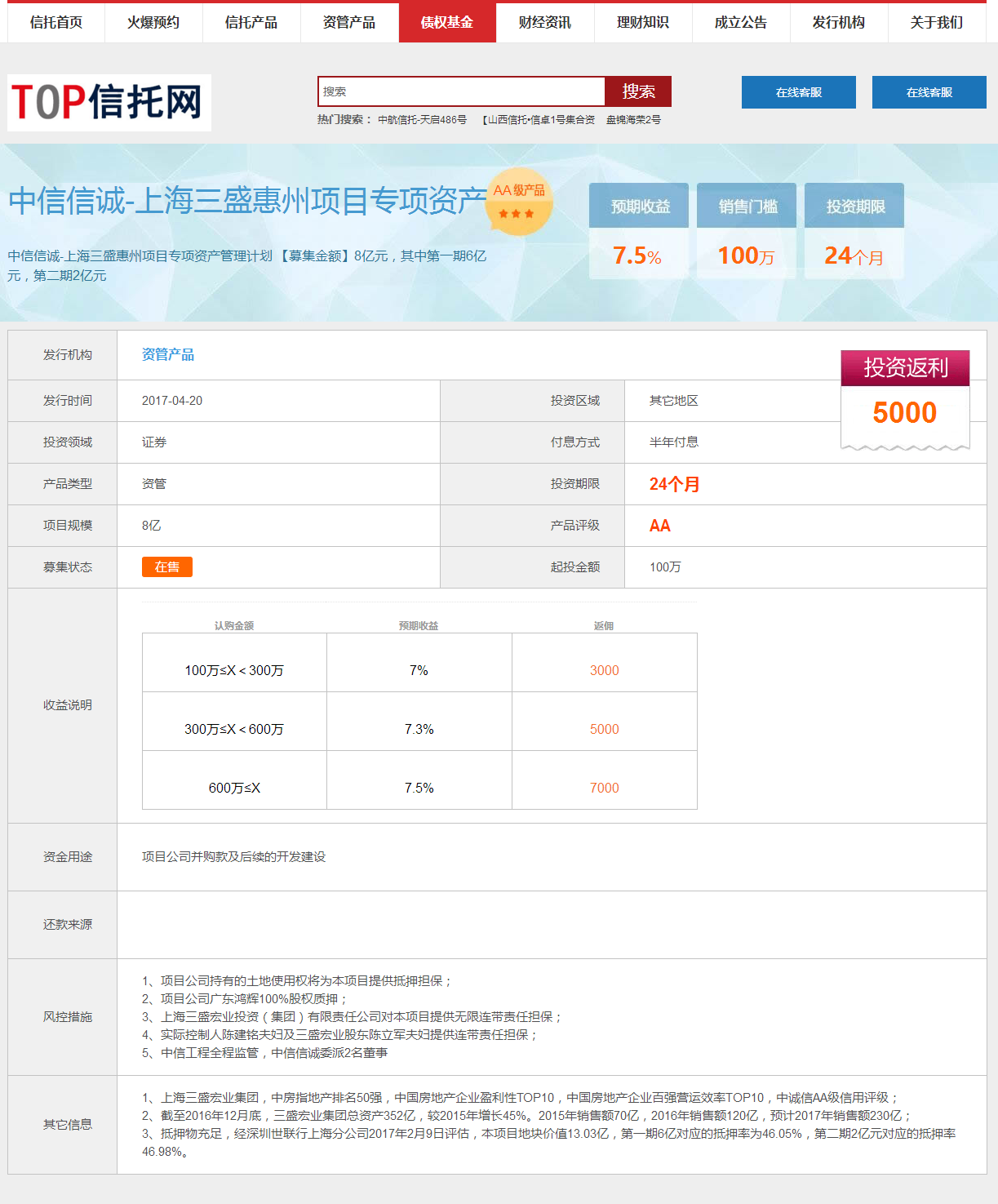This screenshot has width=998, height=1204.
Task: Open the 发行机构 navigation item
Action: 839,23
